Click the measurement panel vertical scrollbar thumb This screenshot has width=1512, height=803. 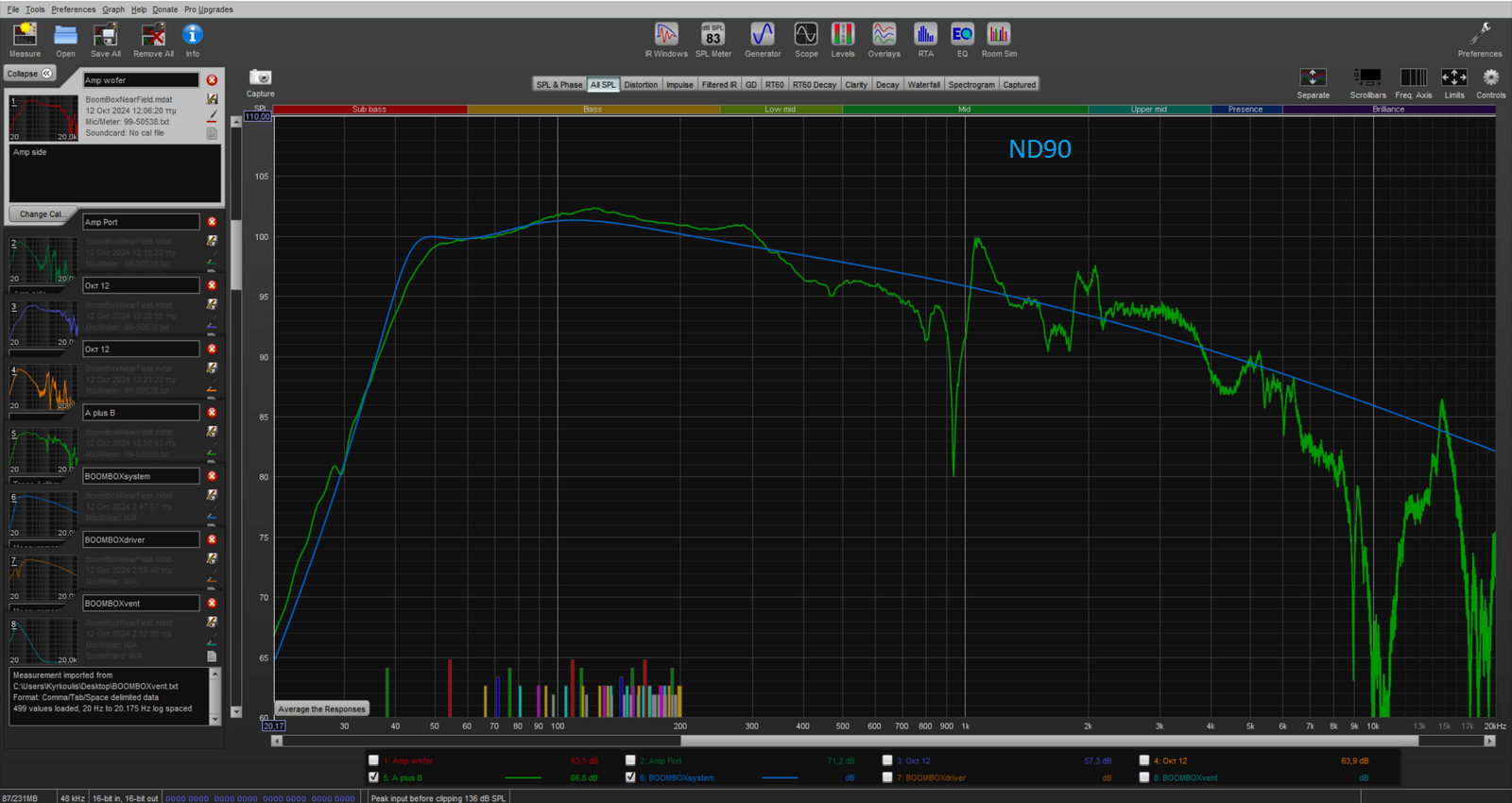pyautogui.click(x=236, y=255)
